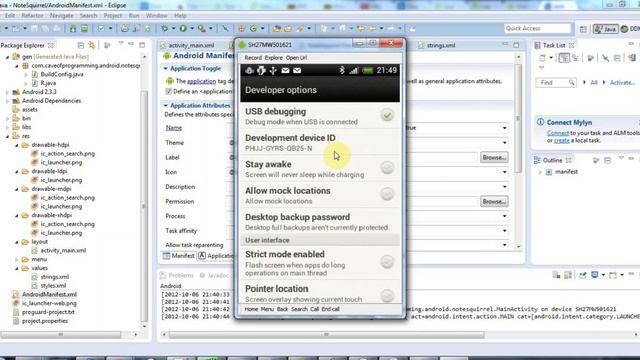Switch to the Java perspective
Screen dimensions: 640x360
605,29
